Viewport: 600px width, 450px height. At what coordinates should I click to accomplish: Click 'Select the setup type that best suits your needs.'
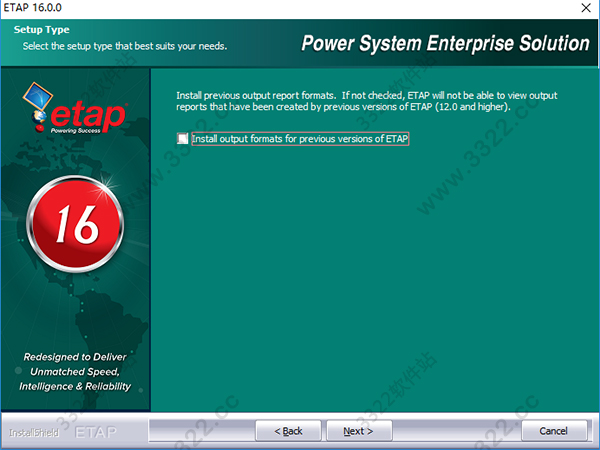click(125, 46)
